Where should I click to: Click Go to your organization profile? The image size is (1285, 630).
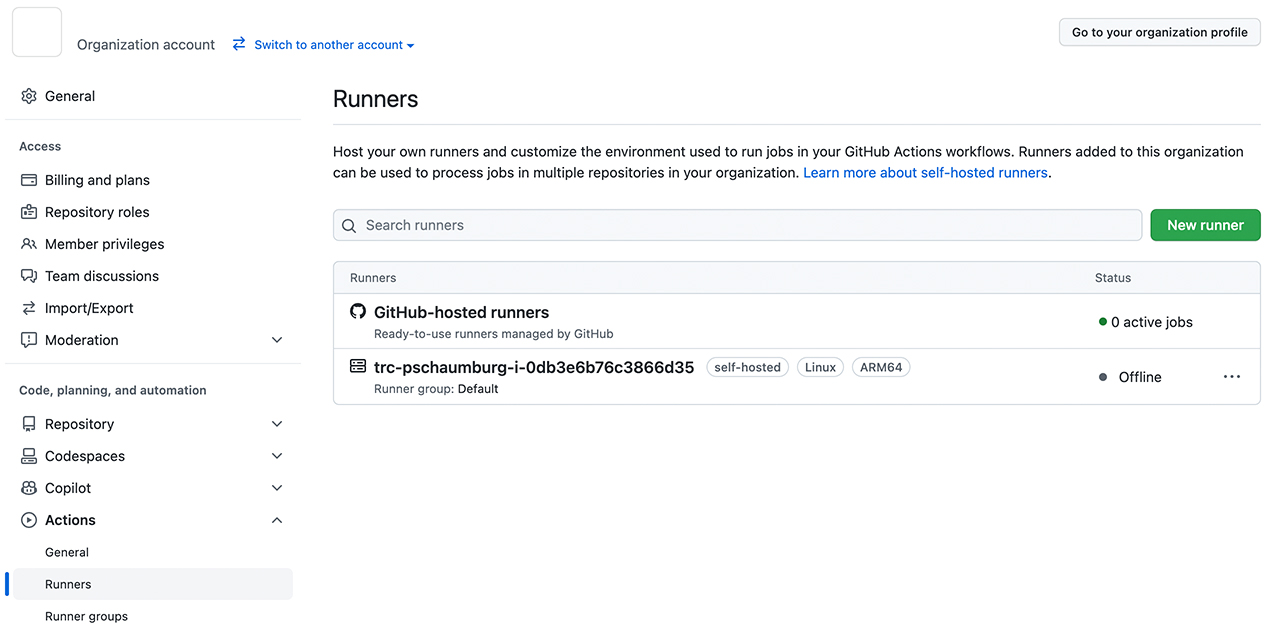(1160, 32)
